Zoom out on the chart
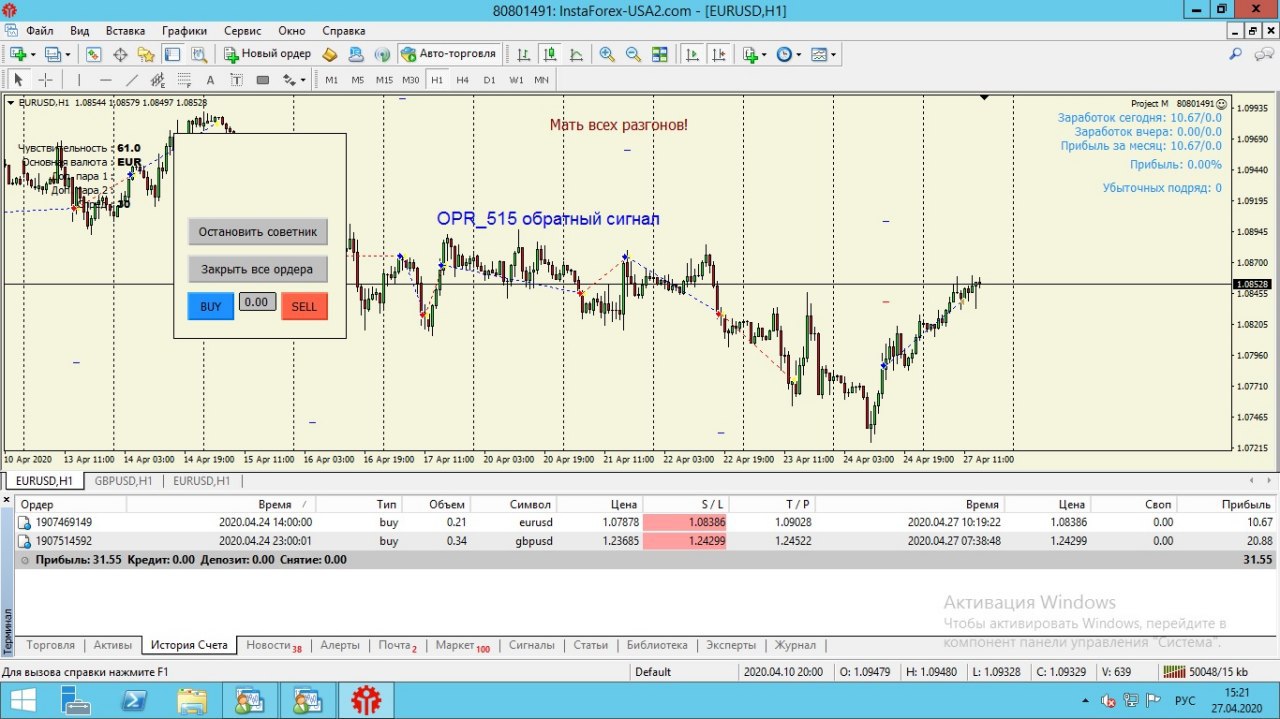 [633, 54]
